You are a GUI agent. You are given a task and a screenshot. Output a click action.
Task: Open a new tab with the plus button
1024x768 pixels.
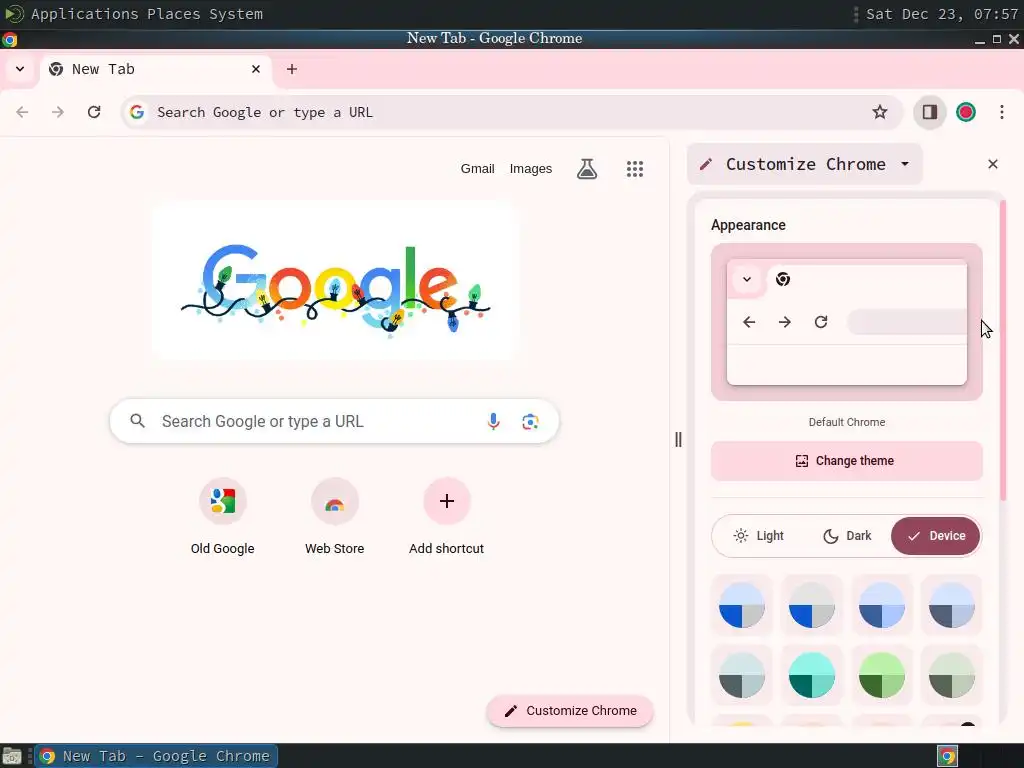[x=292, y=69]
